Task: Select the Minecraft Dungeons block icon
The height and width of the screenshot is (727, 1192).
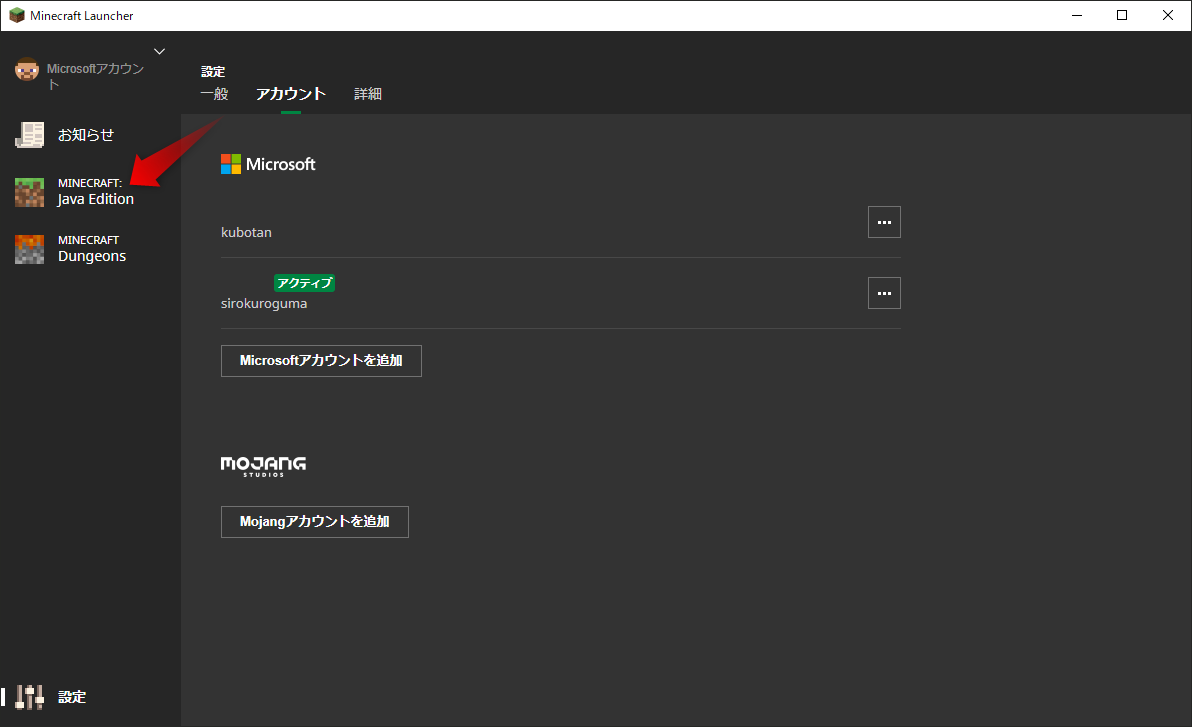Action: coord(29,249)
